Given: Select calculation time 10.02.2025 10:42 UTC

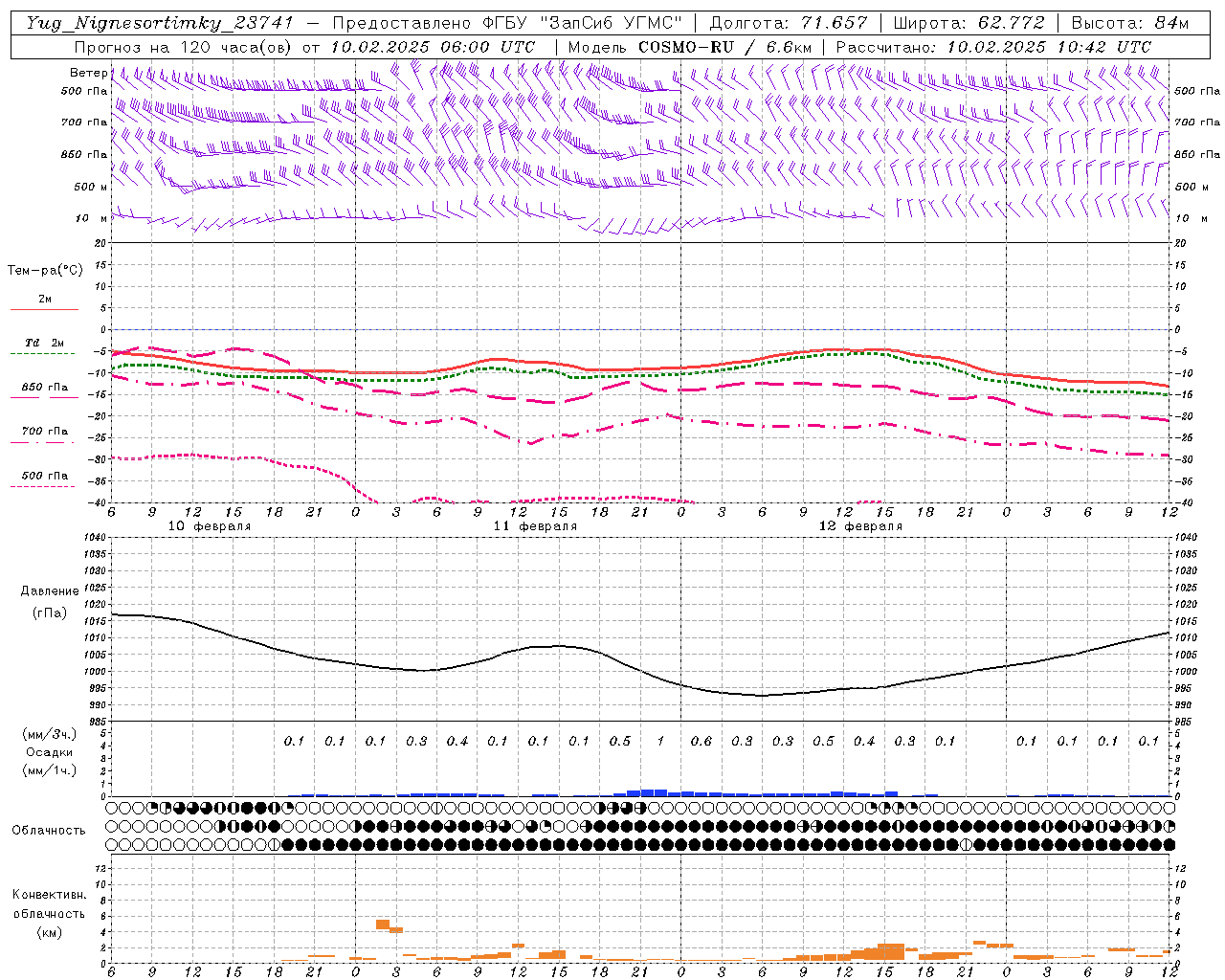Looking at the screenshot, I should (x=1050, y=47).
